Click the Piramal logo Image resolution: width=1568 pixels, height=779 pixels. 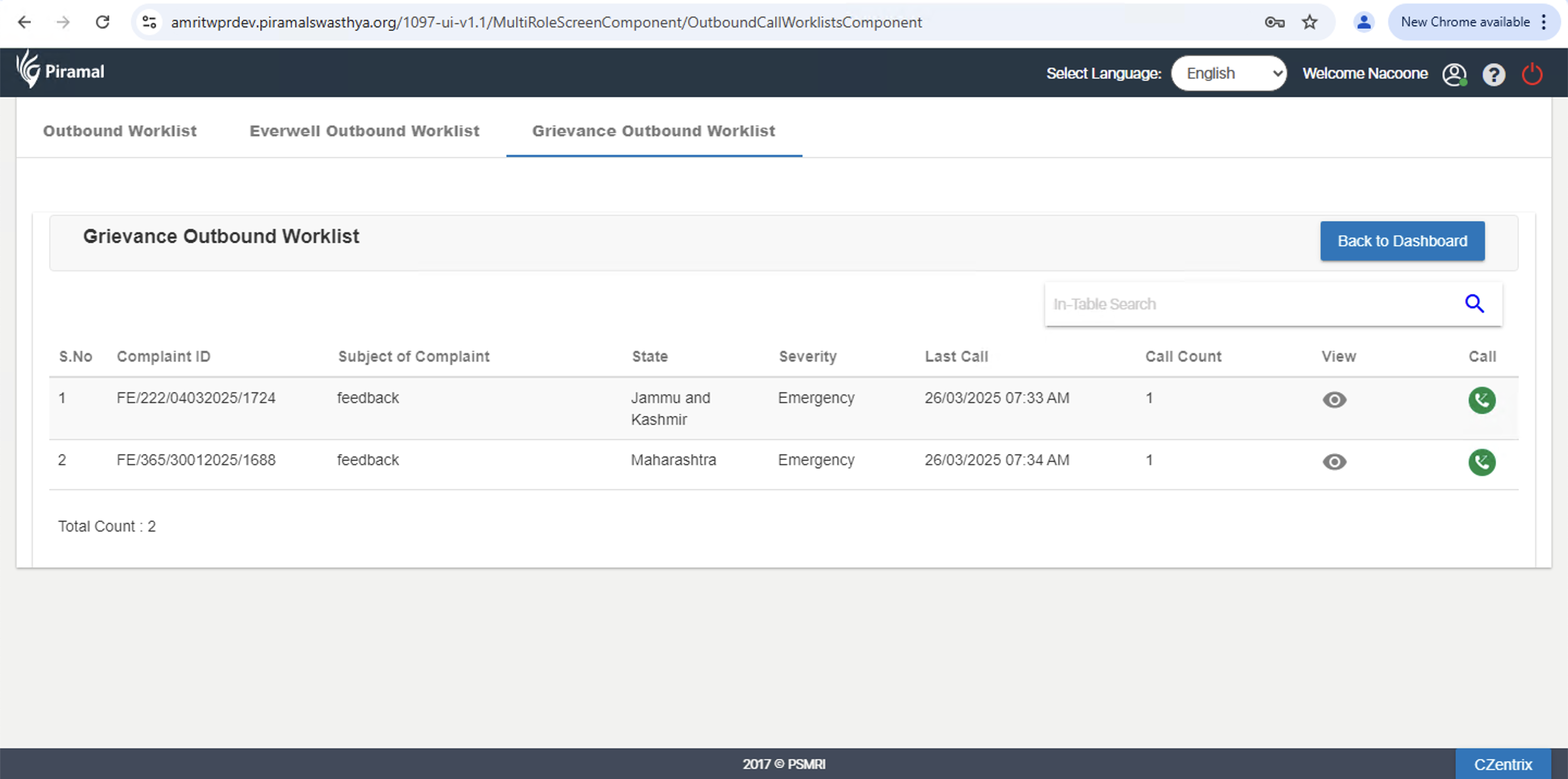click(60, 71)
